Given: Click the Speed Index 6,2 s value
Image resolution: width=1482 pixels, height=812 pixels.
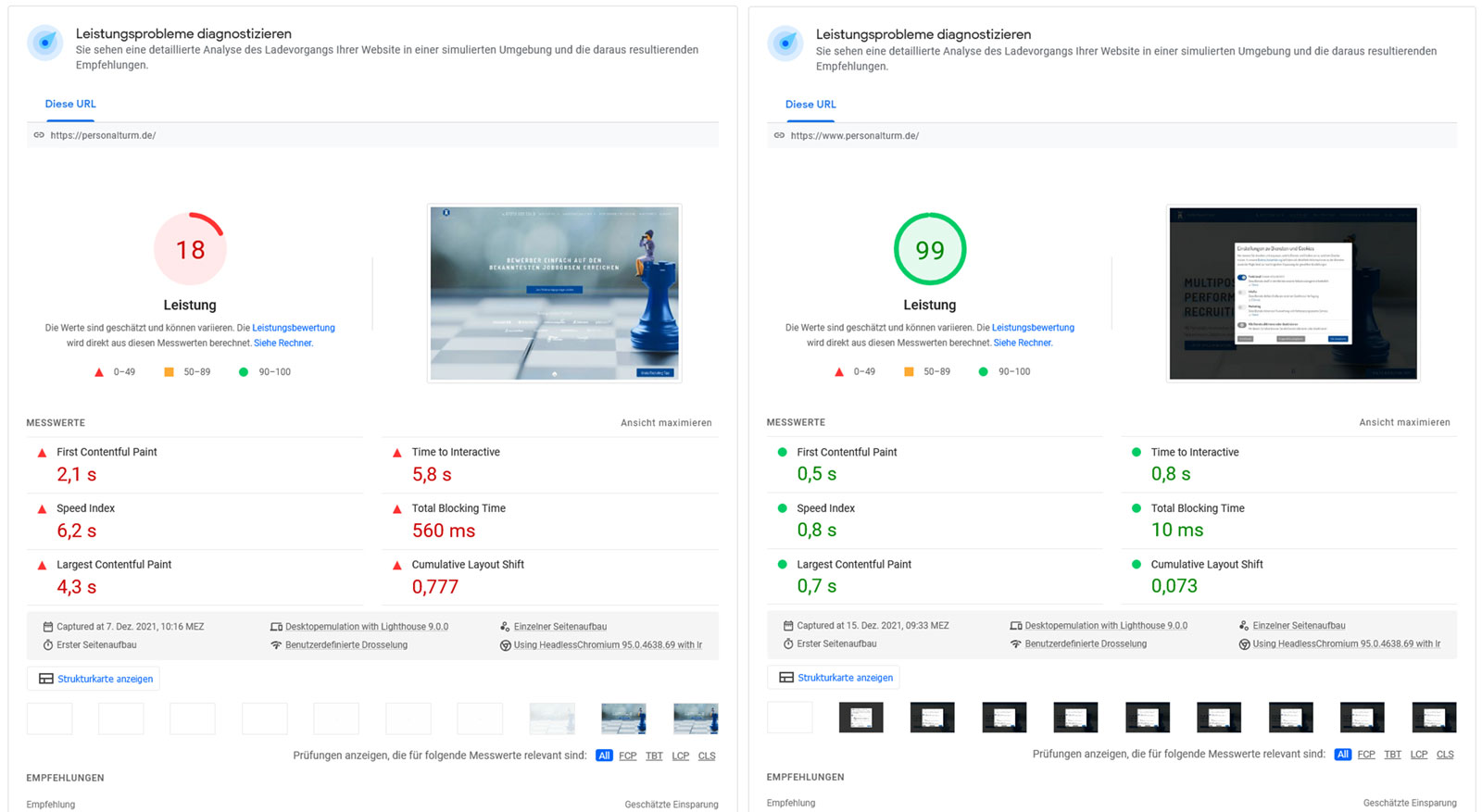Looking at the screenshot, I should (77, 531).
